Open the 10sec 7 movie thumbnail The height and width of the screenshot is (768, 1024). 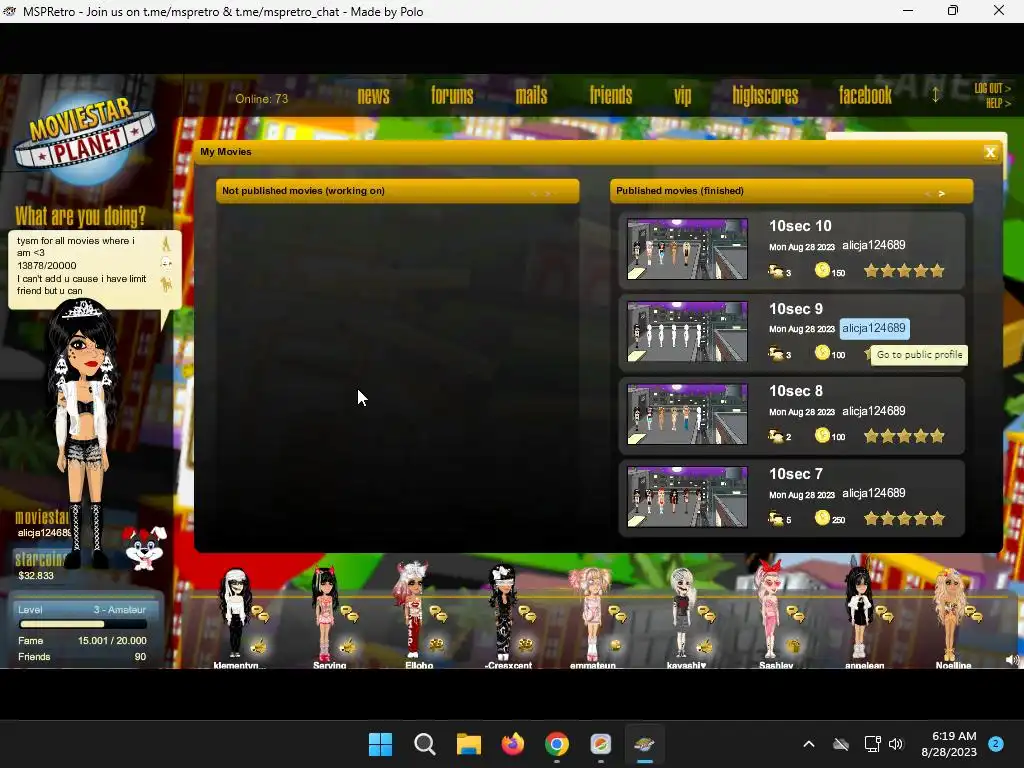[x=687, y=496]
